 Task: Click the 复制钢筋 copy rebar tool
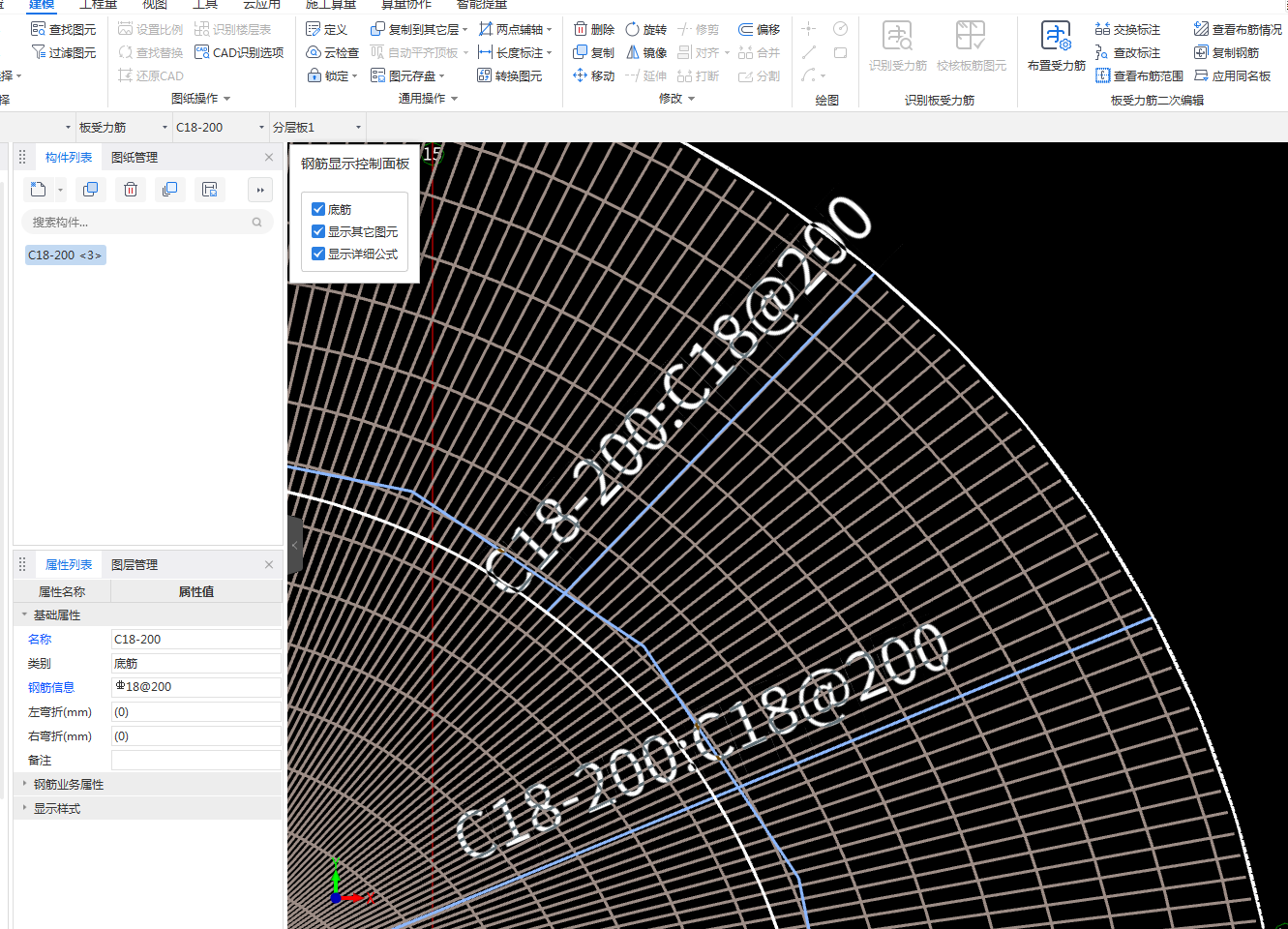point(1227,52)
